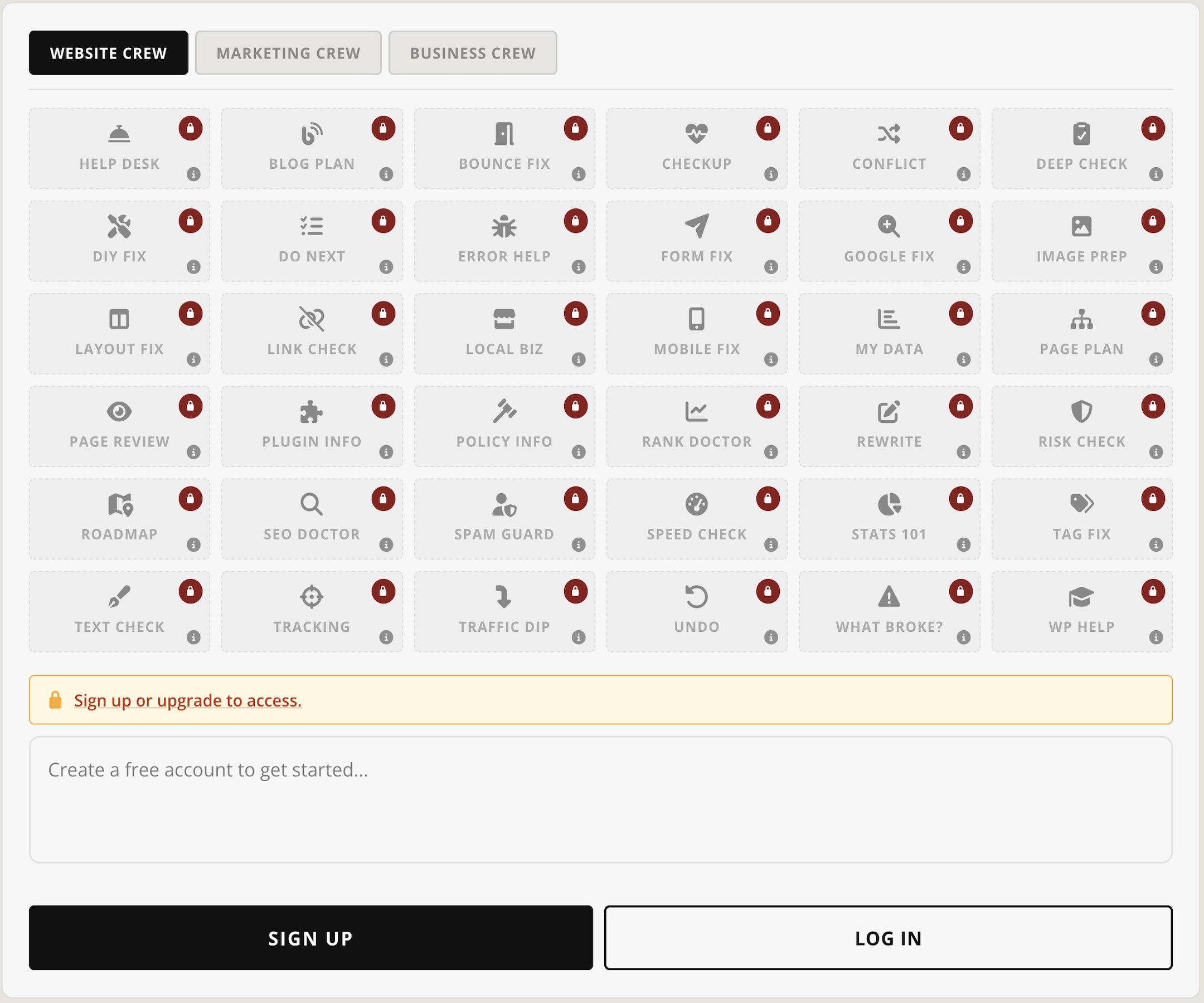Screen dimensions: 1204x1003
Task: Click the info icon on Tag Fix
Action: [x=1156, y=544]
